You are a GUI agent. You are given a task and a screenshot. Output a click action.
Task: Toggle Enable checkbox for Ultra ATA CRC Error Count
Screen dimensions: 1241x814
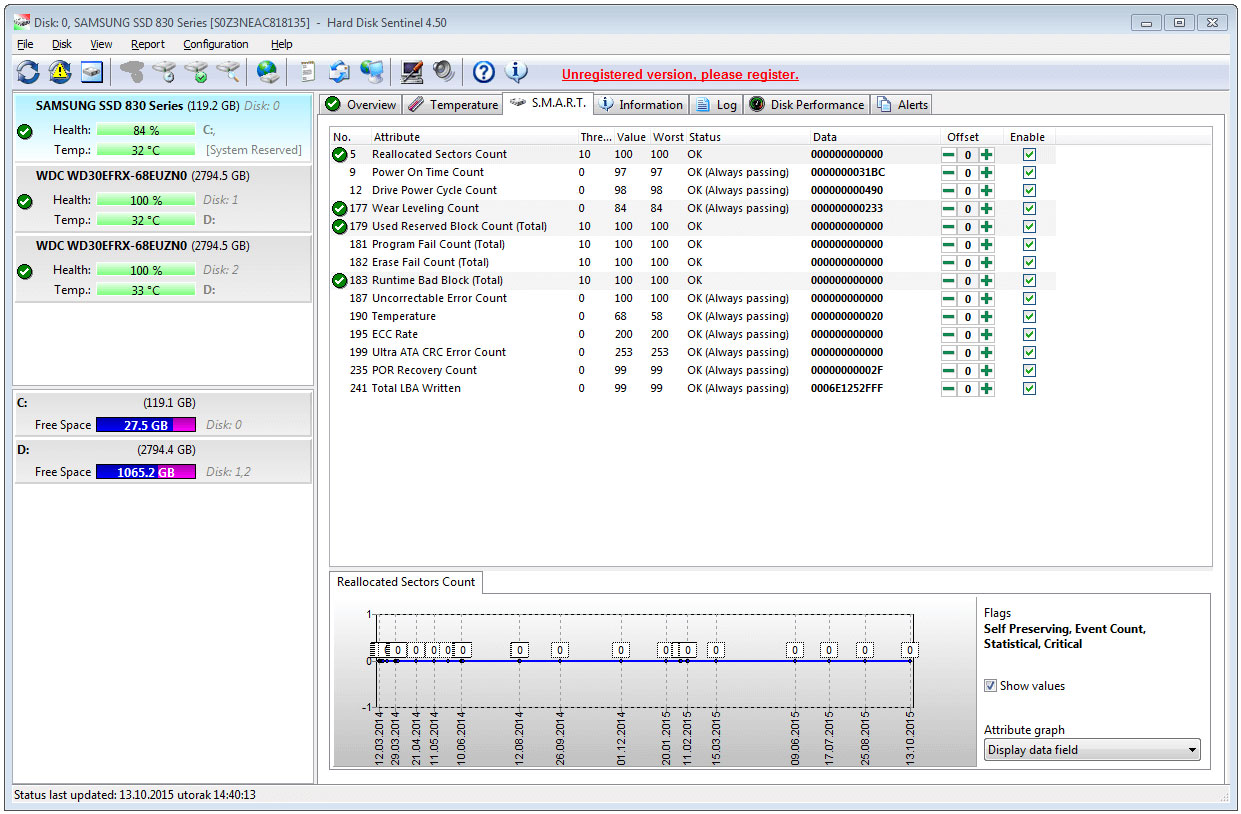tap(1029, 353)
